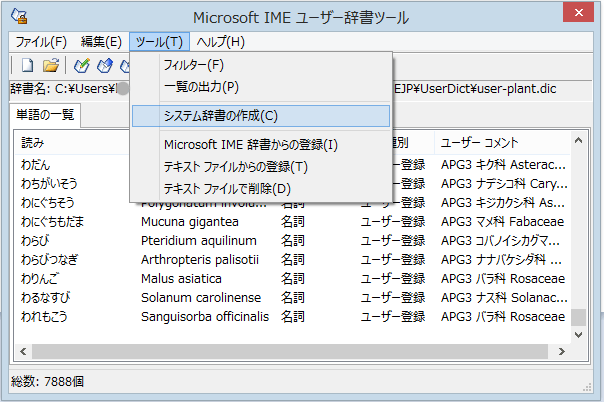Click the register word pencil icon

click(x=82, y=65)
